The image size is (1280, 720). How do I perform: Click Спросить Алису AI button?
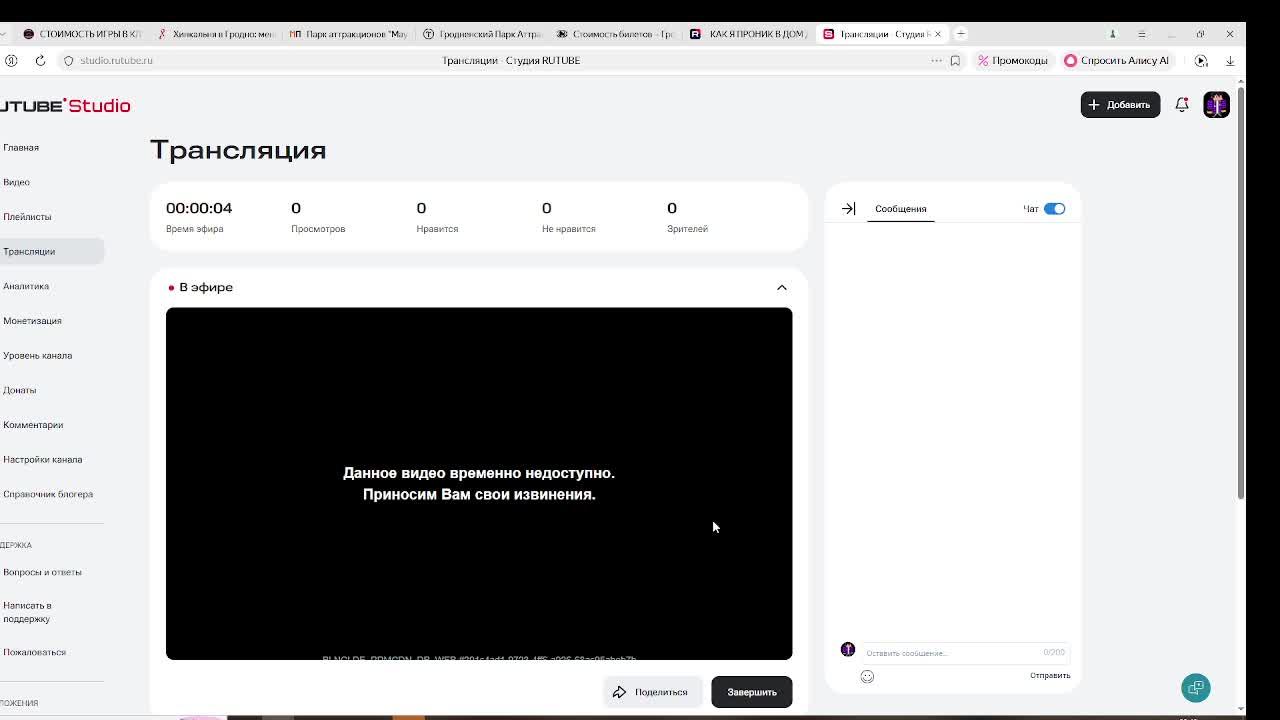(1116, 60)
